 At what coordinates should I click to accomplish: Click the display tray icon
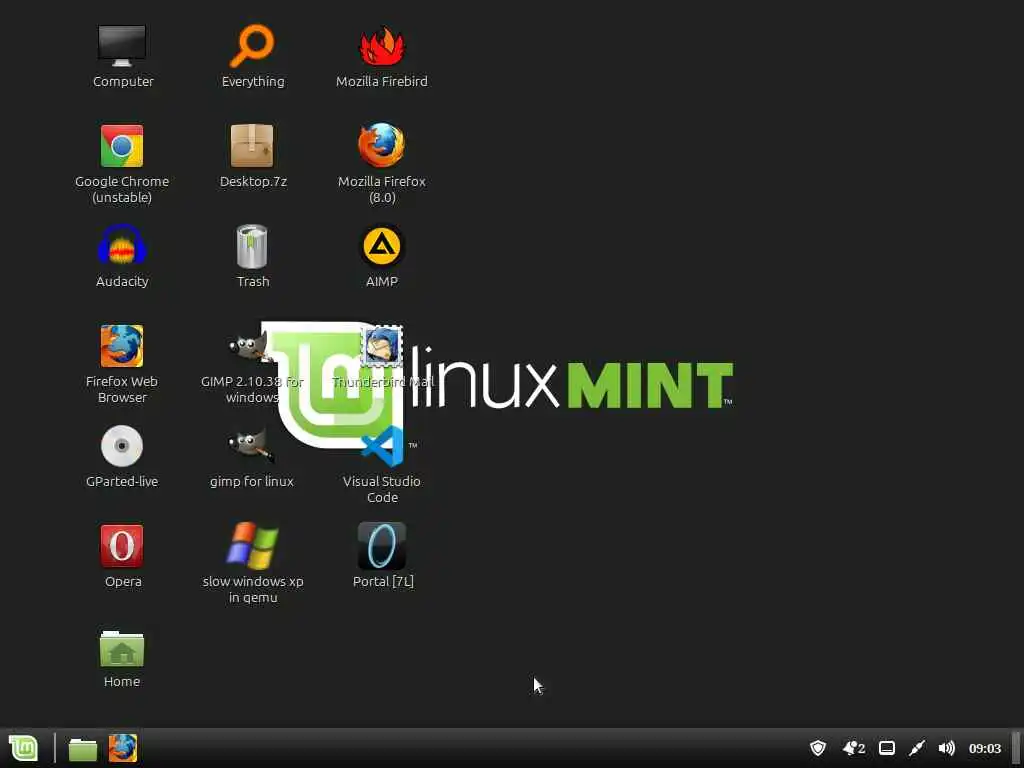[886, 748]
